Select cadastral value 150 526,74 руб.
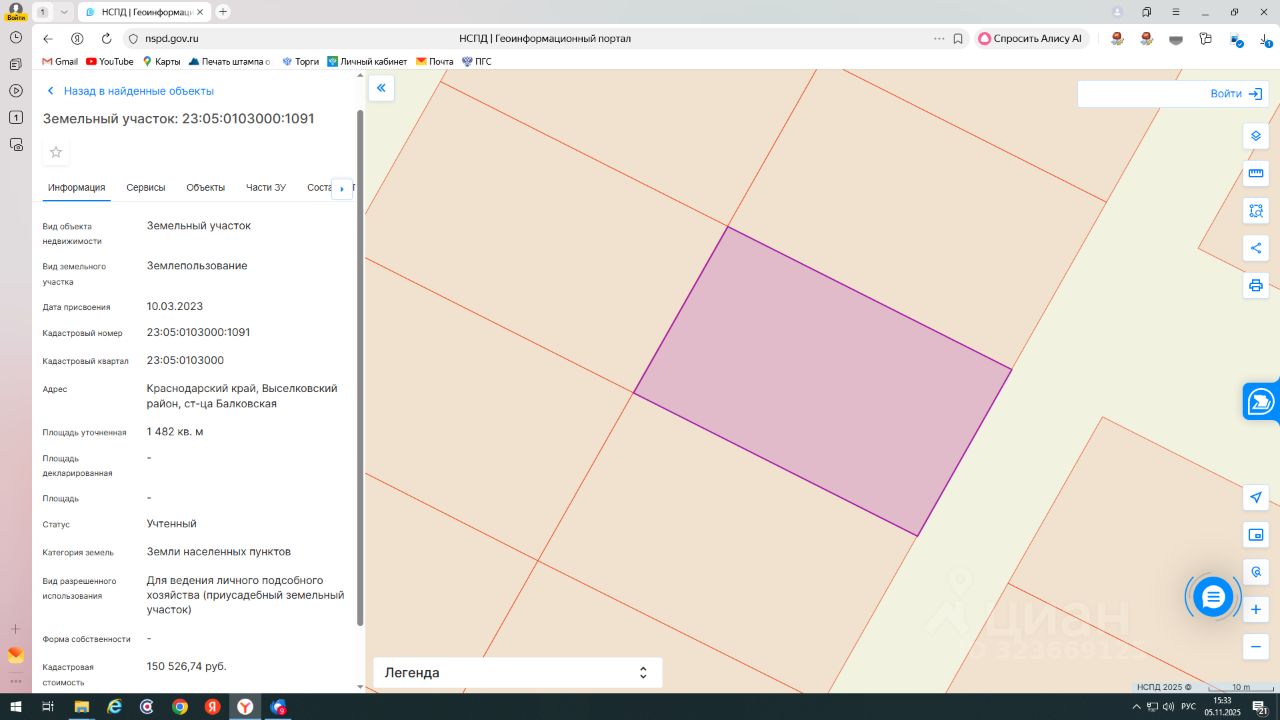Screen dimensions: 1280x720 186,666
